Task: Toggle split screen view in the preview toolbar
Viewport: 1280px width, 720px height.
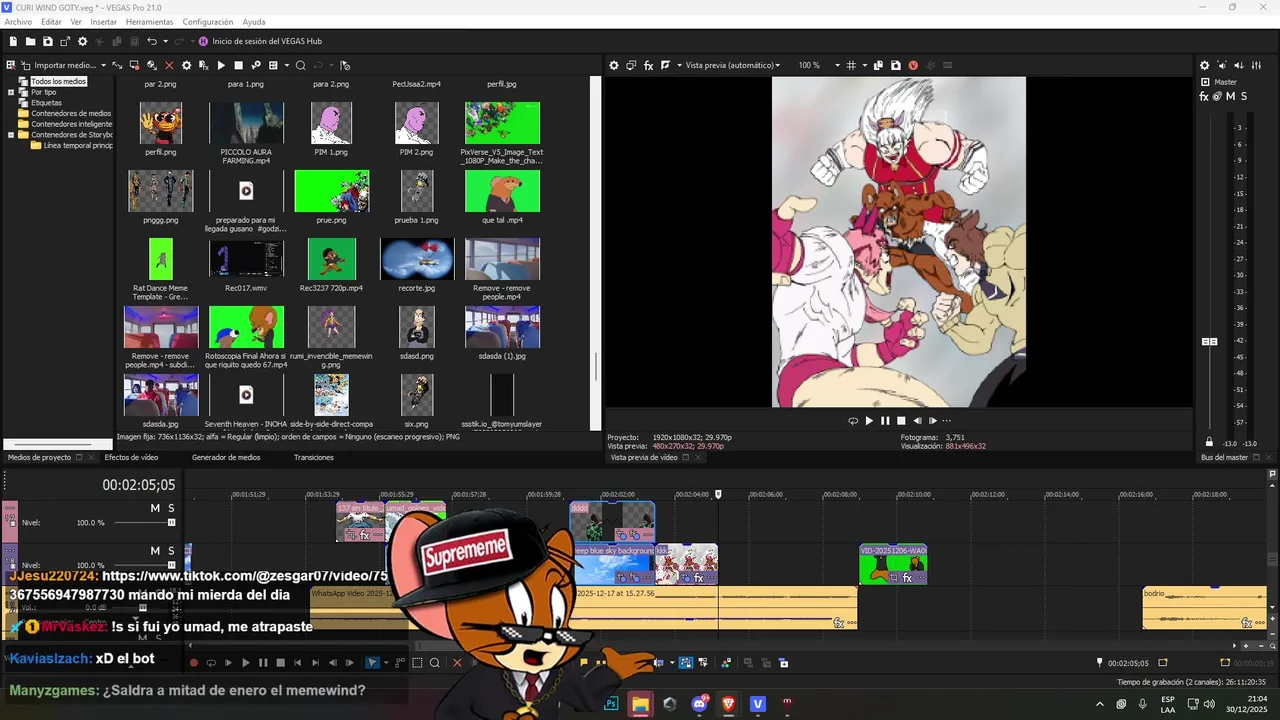Action: 665,65
